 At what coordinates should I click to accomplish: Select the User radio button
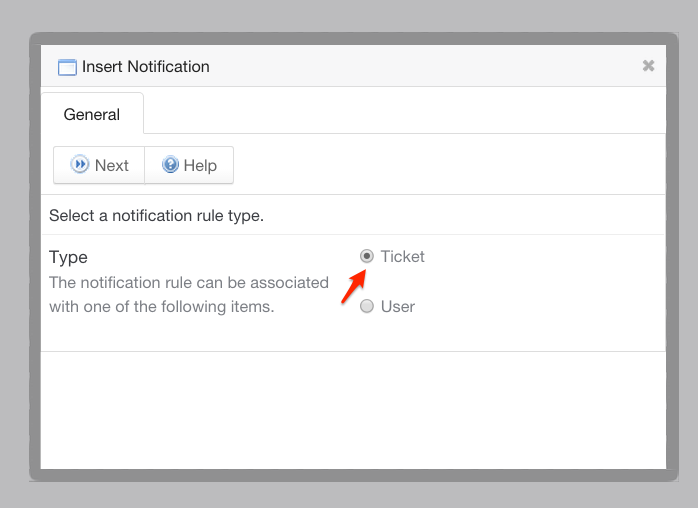367,306
